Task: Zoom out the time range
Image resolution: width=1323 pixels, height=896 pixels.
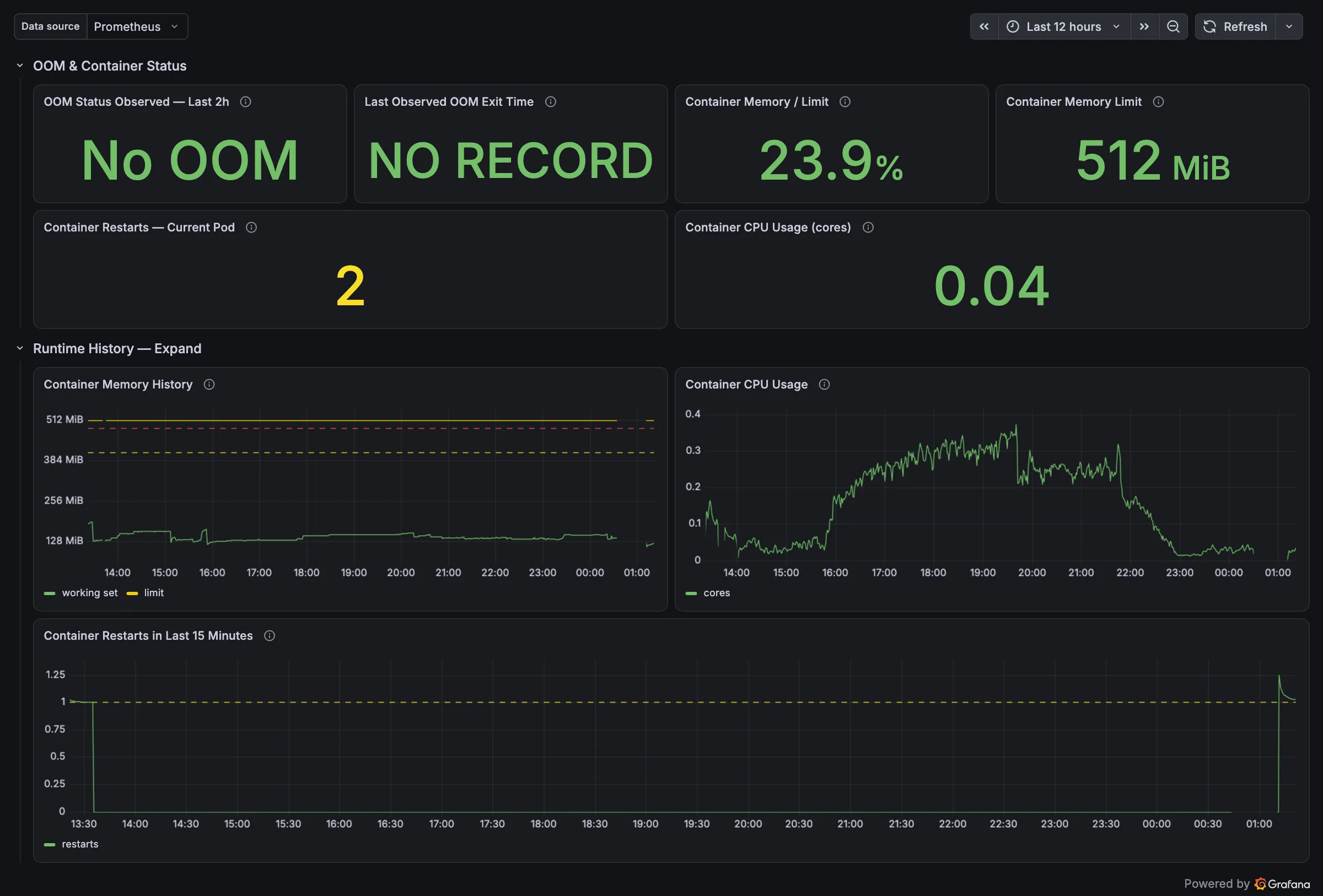Action: coord(1173,27)
